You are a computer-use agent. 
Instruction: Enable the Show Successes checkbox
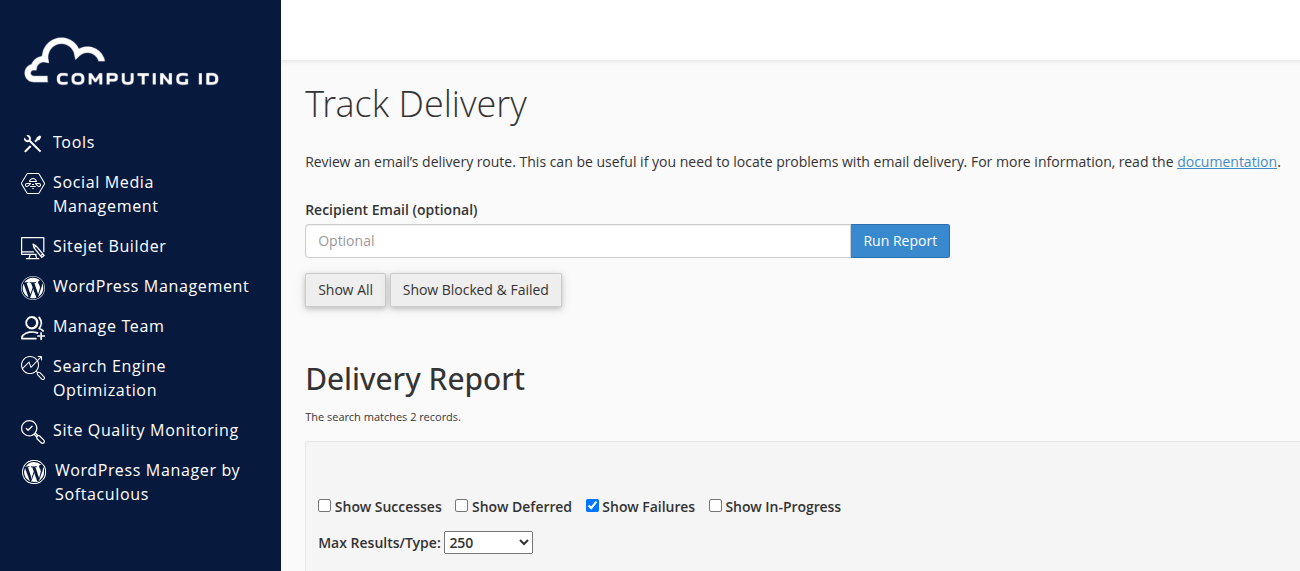pyautogui.click(x=325, y=506)
